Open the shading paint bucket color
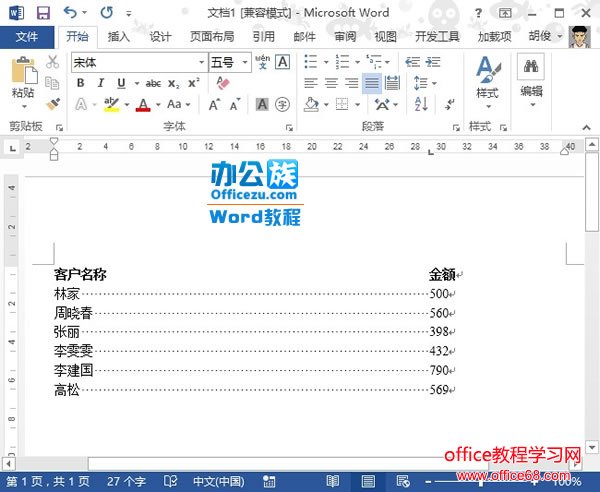600x492 pixels. (311, 104)
